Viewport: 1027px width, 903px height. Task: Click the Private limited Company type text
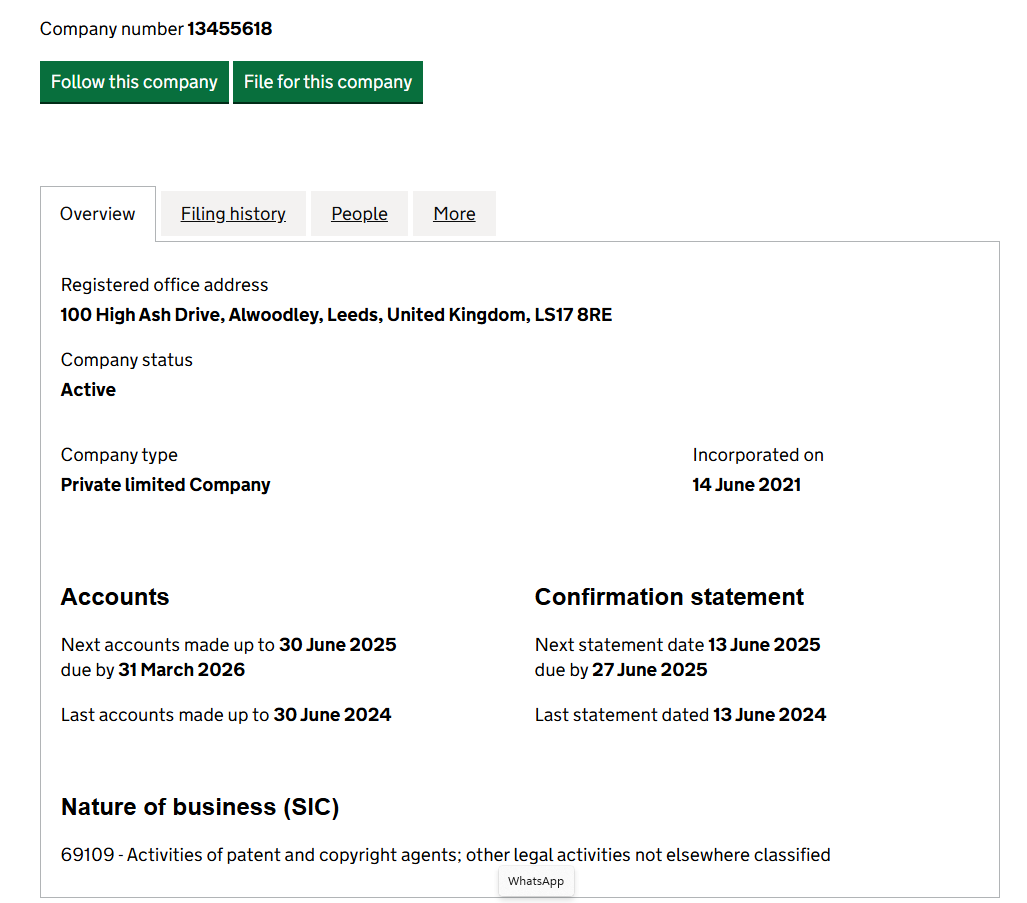166,485
